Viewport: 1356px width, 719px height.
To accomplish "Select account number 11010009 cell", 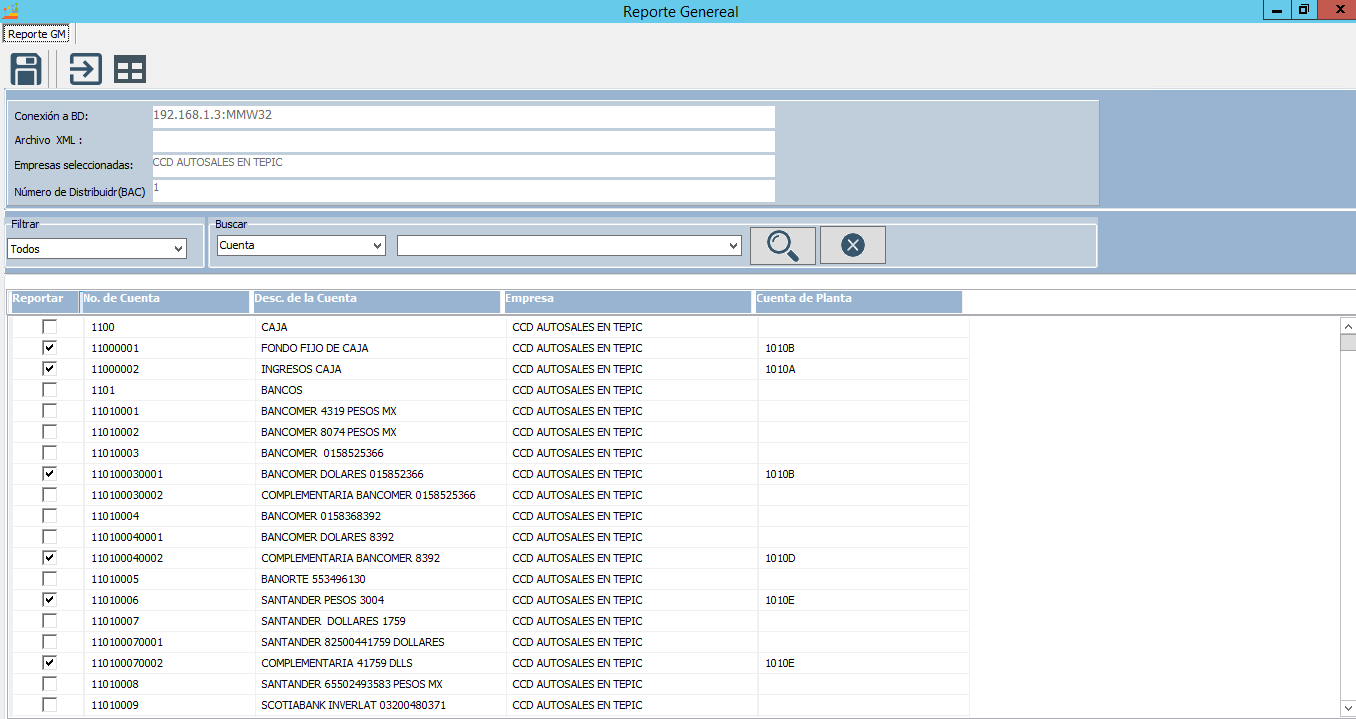I will tap(169, 705).
